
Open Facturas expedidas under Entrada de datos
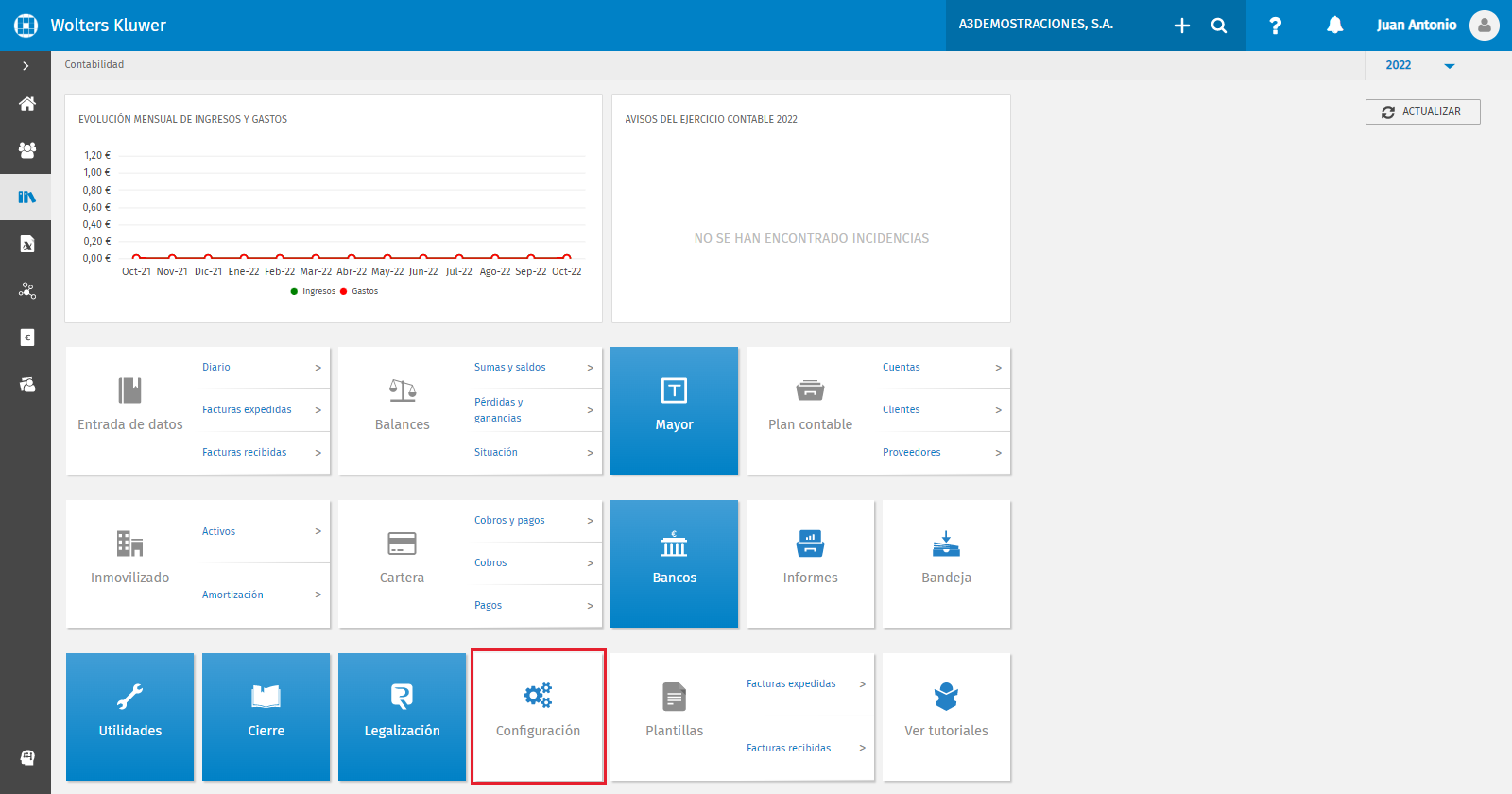247,409
